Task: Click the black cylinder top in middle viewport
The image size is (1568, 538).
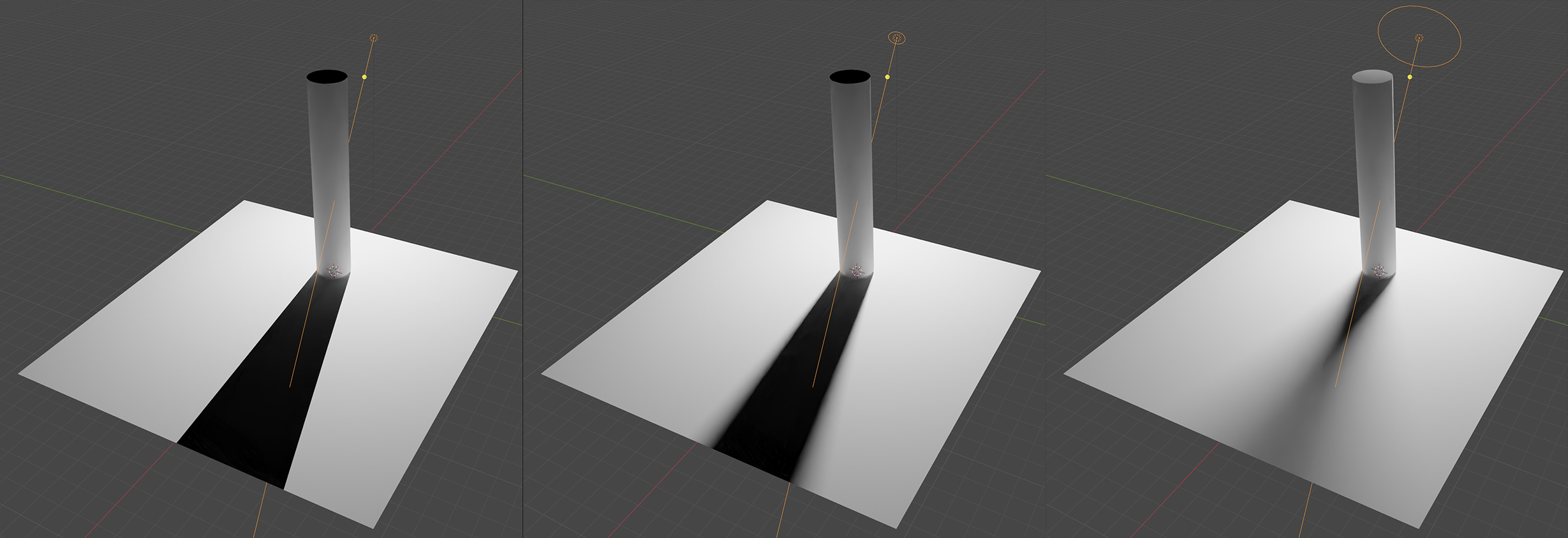Action: click(x=850, y=77)
